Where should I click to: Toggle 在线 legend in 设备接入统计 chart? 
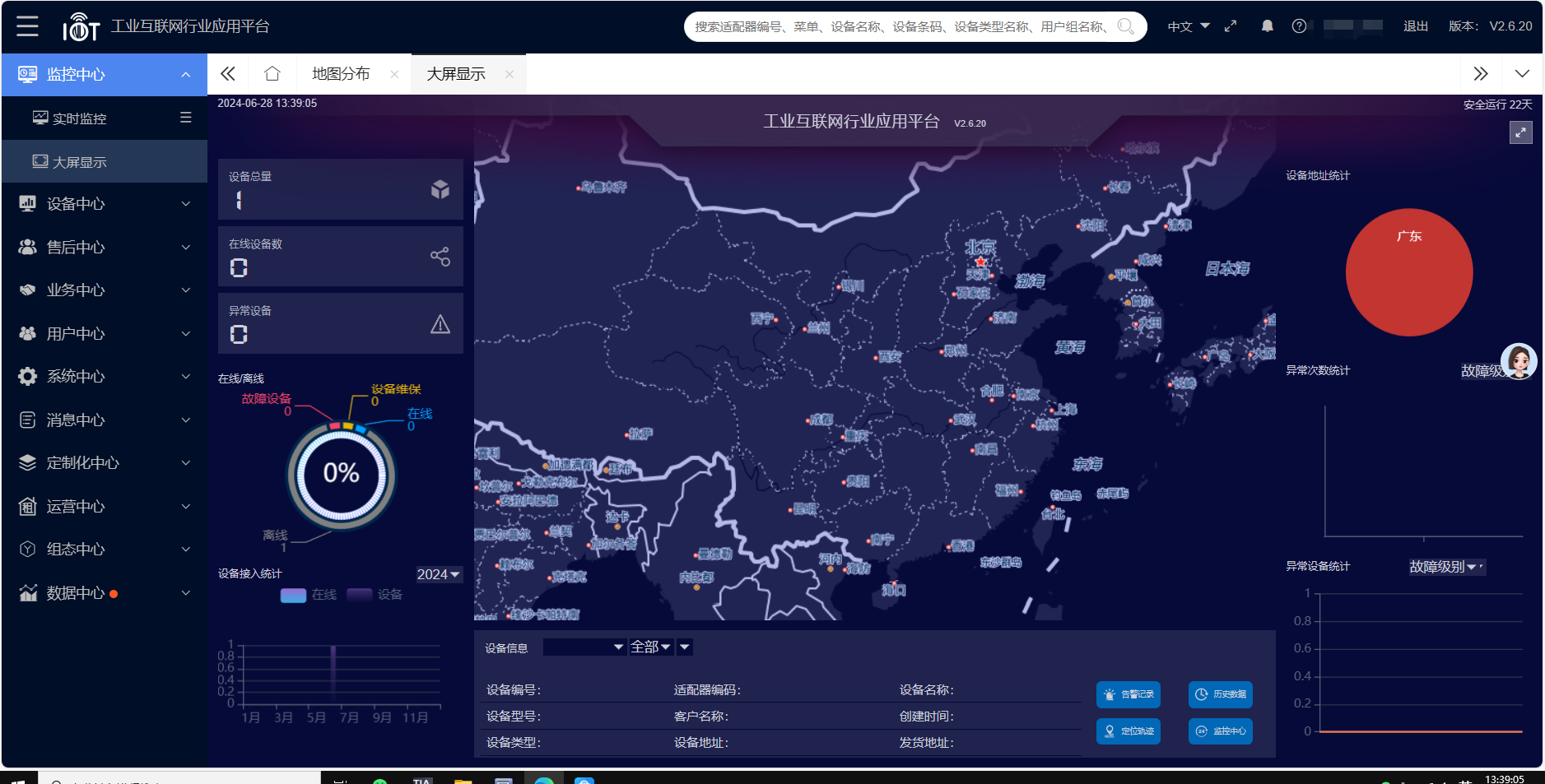[309, 594]
